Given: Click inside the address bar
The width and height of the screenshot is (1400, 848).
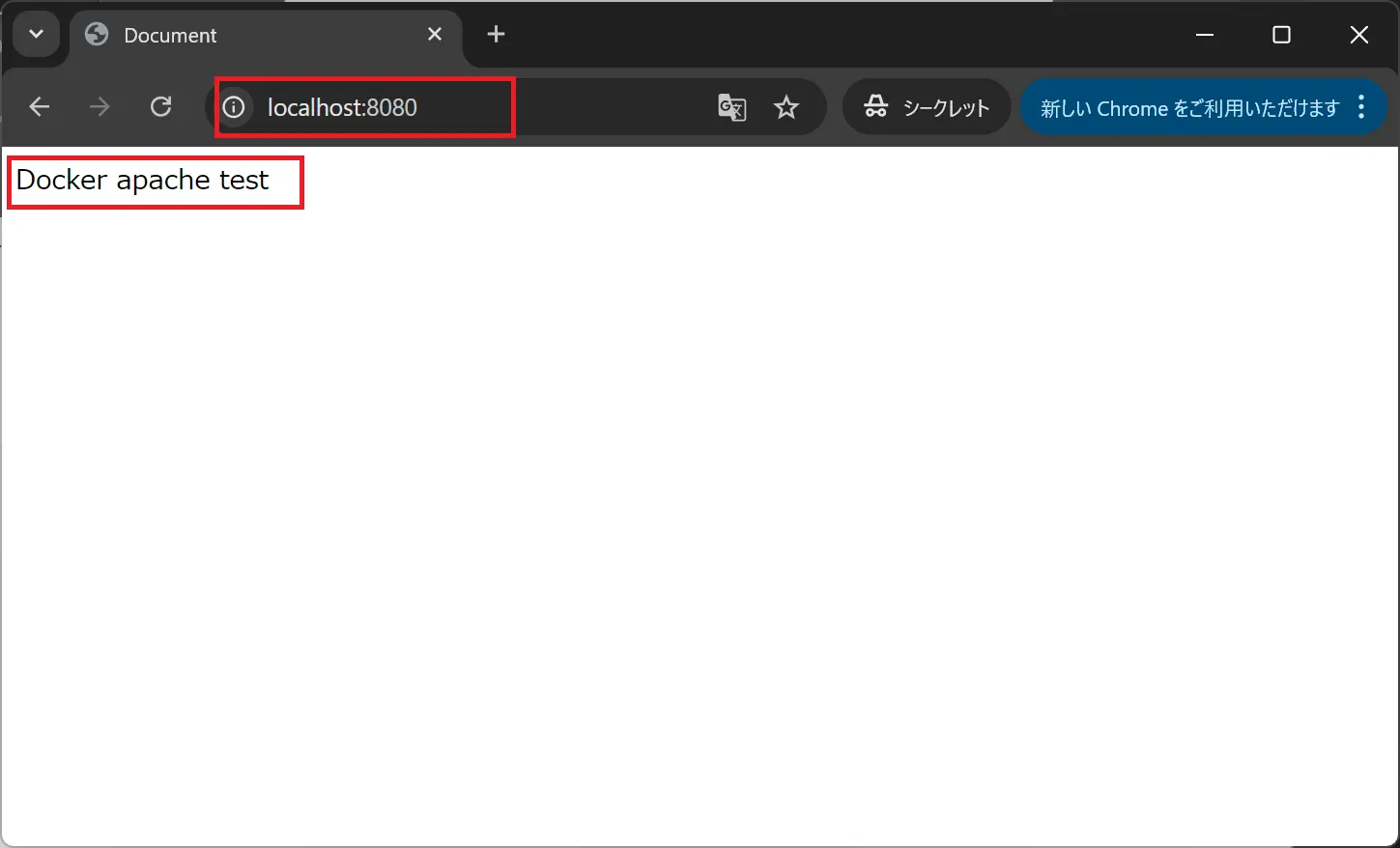Looking at the screenshot, I should [x=386, y=107].
